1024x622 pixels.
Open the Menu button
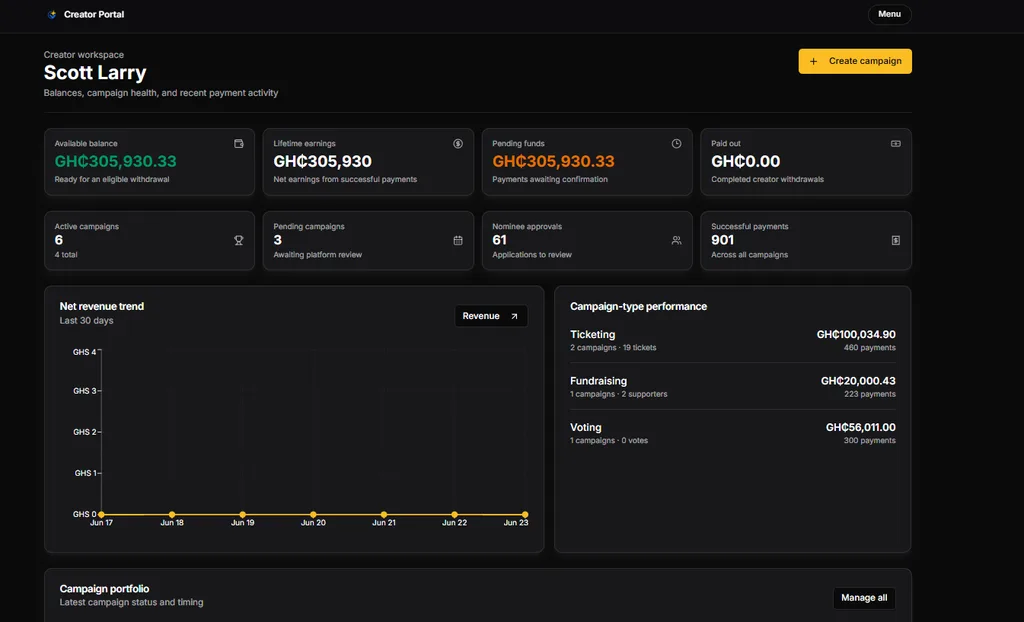889,14
